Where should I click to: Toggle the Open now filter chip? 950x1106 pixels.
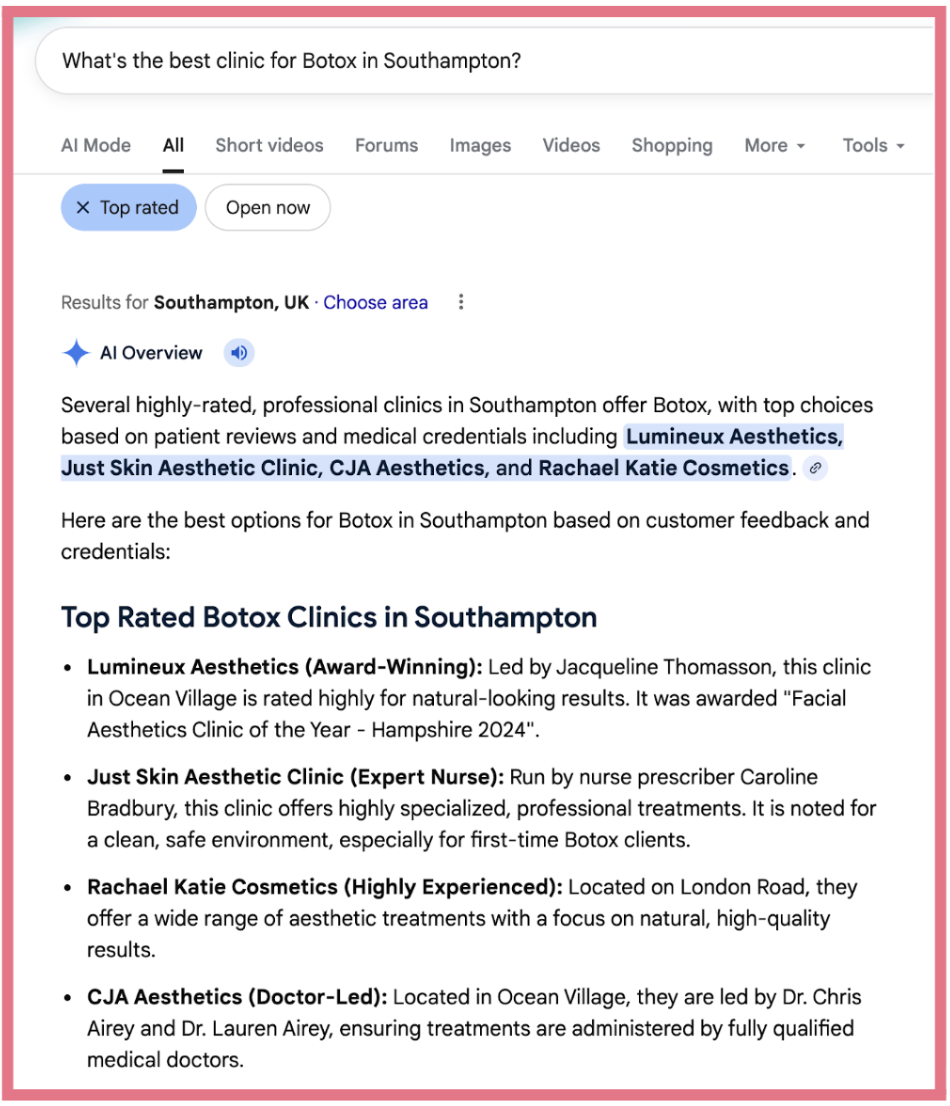coord(267,207)
